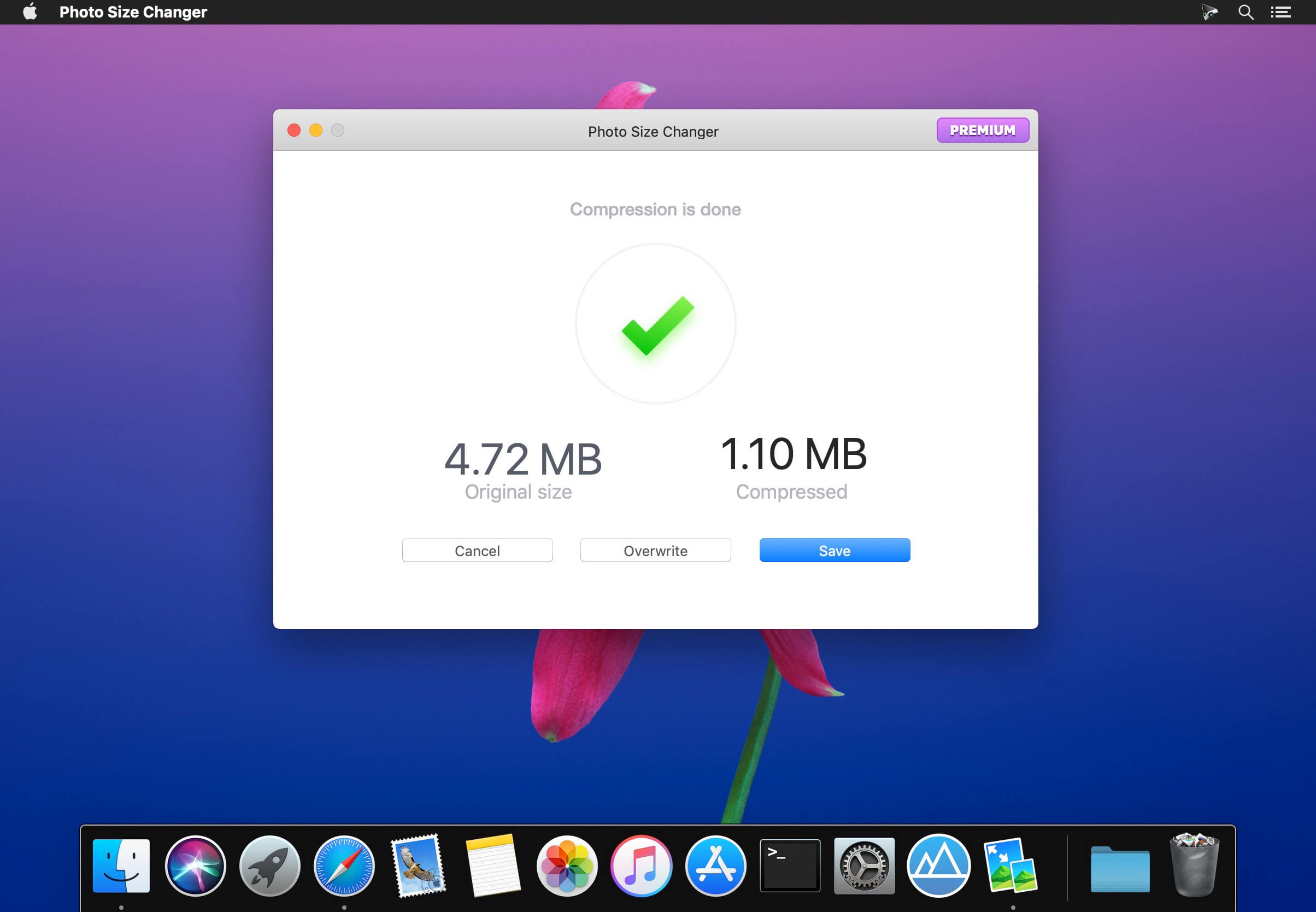Open the App Store icon

(x=715, y=866)
